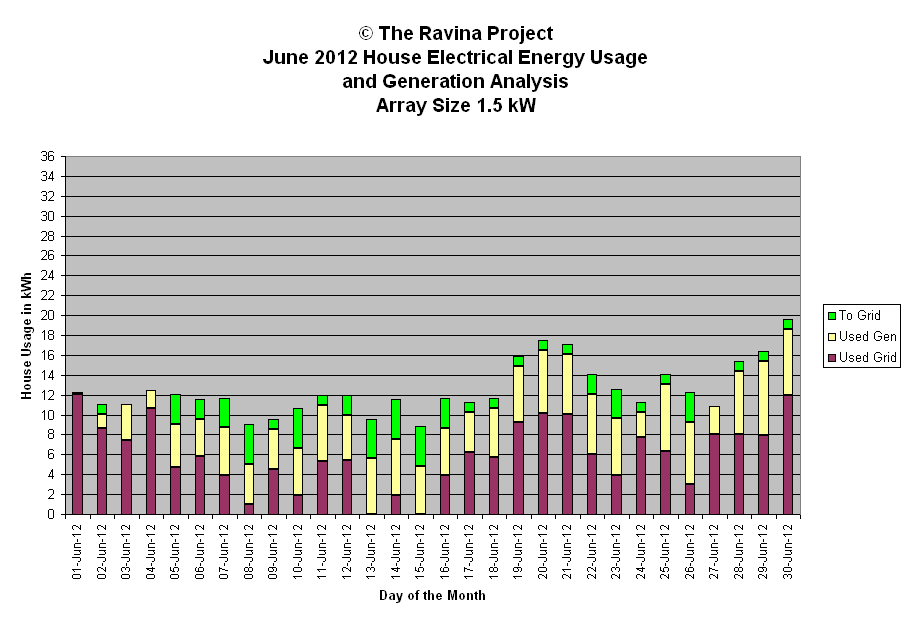Click the maroon Used Grid bar for 17-Jun-12

pyautogui.click(x=469, y=484)
